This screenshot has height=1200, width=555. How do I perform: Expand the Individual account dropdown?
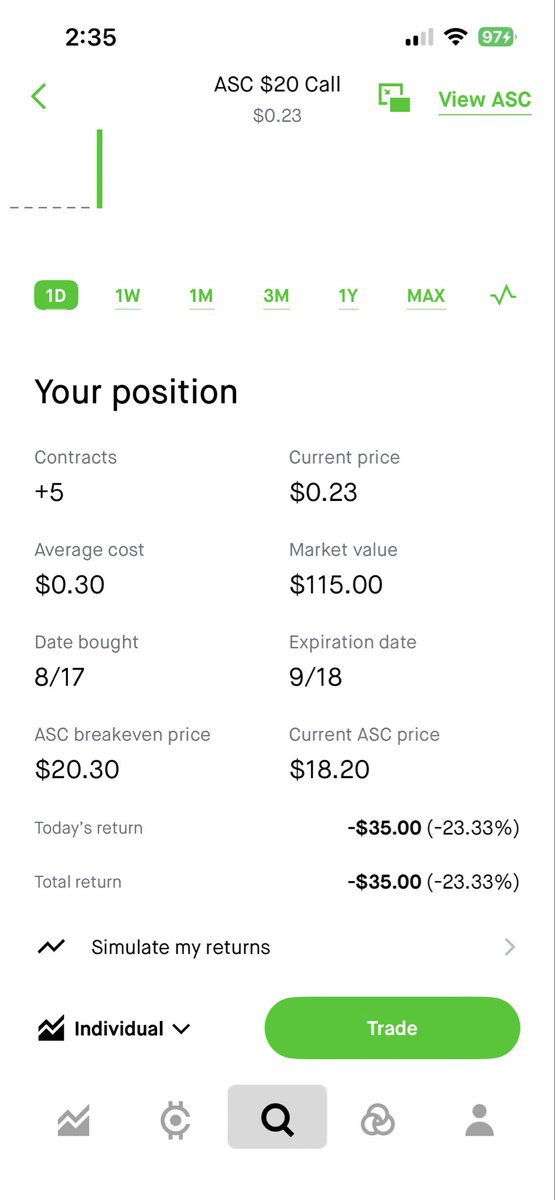[114, 1028]
